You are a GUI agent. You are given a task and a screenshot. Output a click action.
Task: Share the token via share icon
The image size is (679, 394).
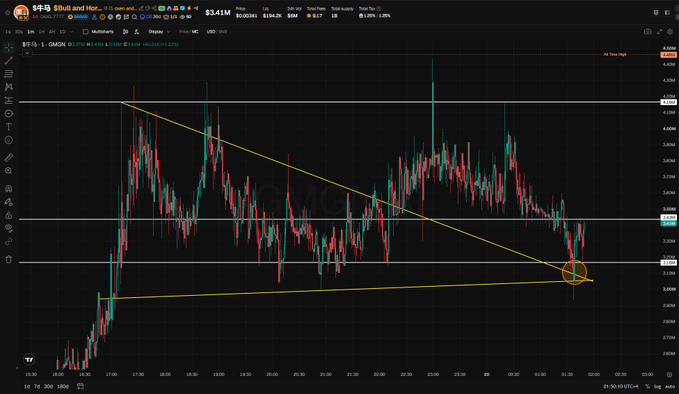click(154, 8)
